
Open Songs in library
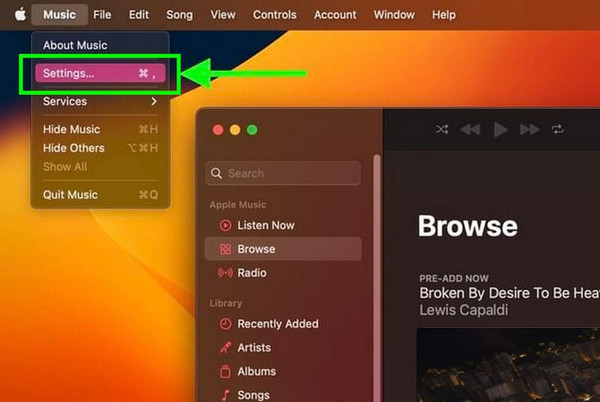coord(254,394)
